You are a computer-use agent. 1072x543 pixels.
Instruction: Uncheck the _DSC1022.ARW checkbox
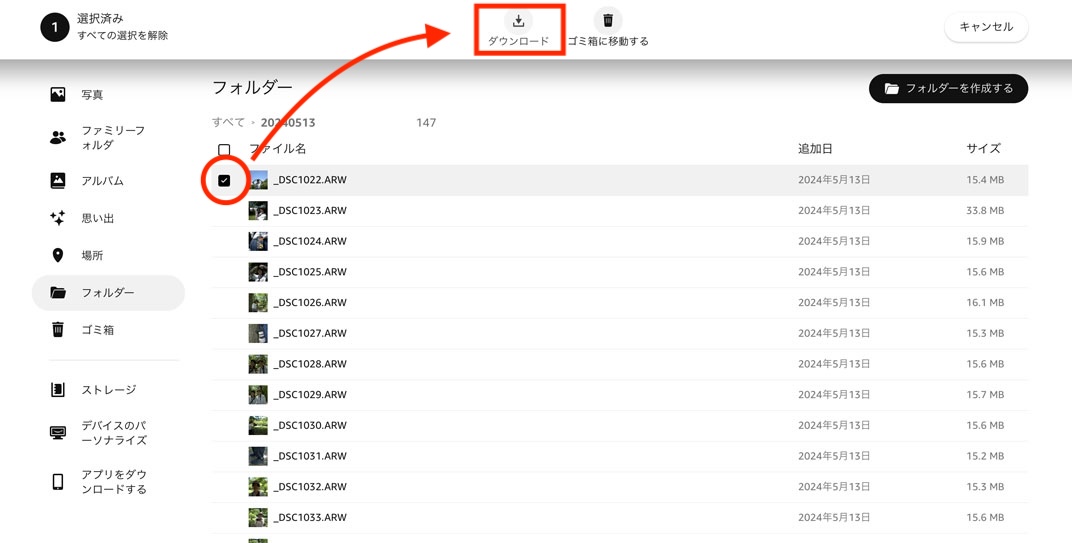[224, 181]
